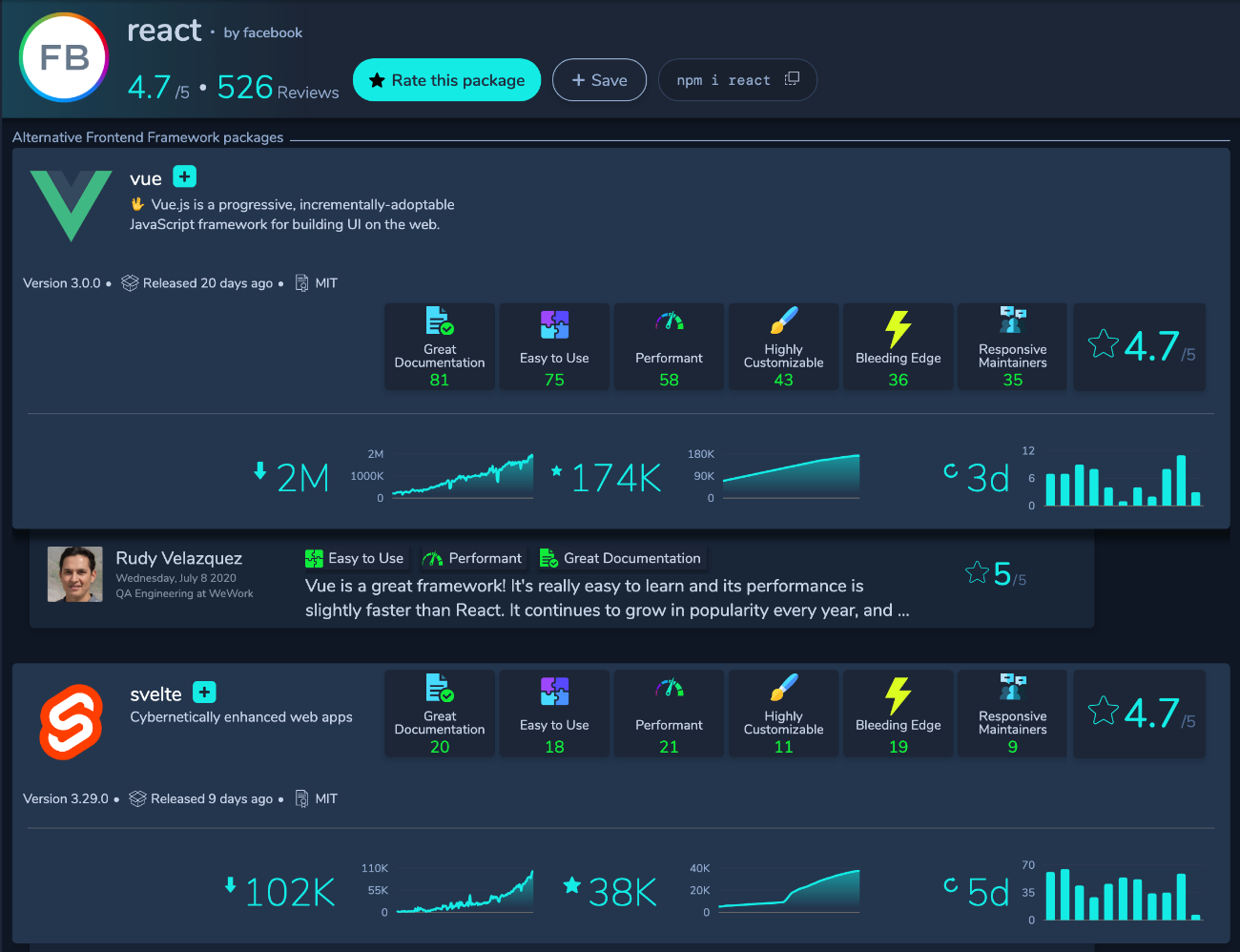Screen dimensions: 1240x952
Task: Select vue Easy to Use badge 75
Action: pos(554,346)
